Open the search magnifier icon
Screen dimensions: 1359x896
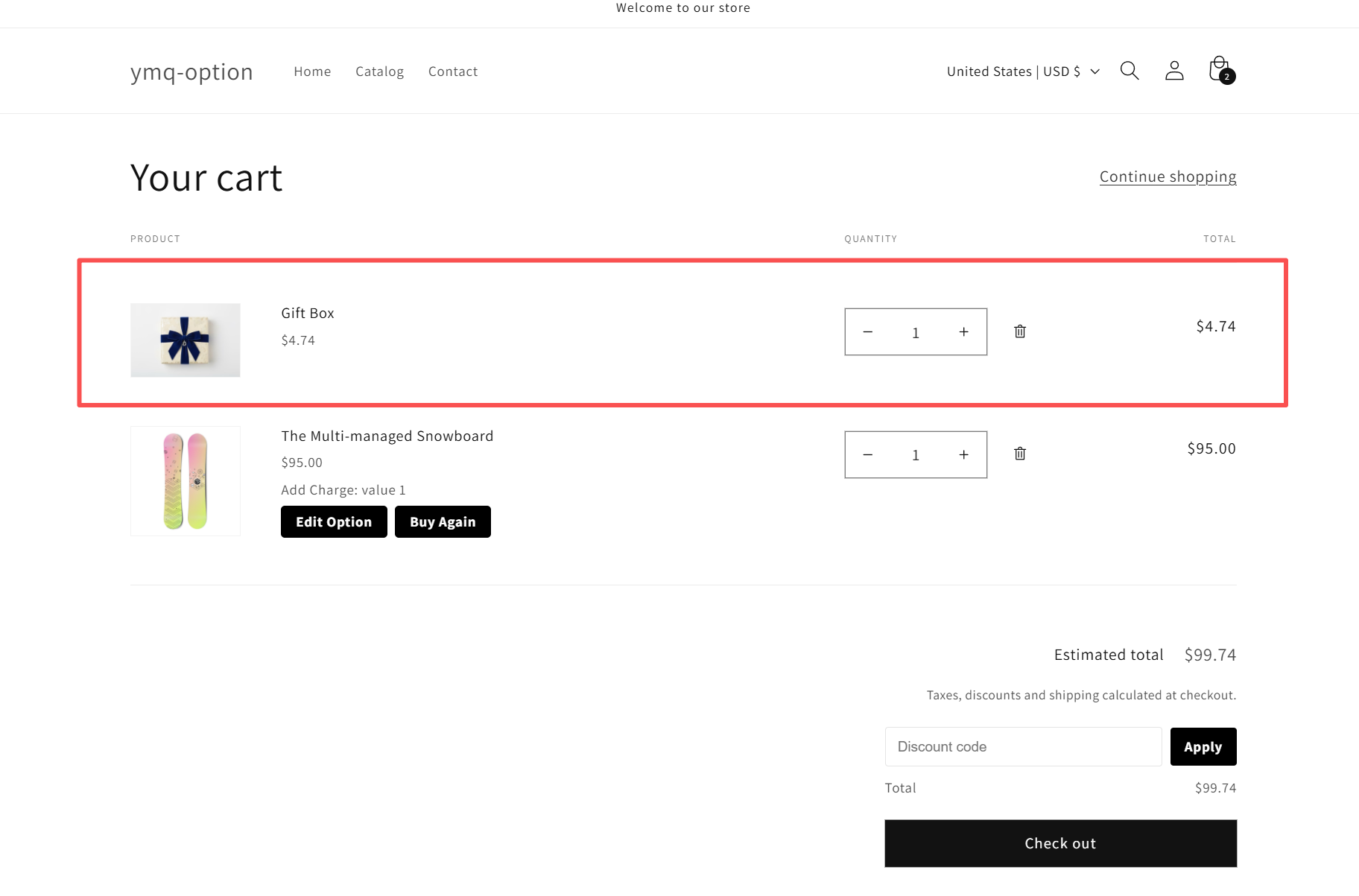pyautogui.click(x=1130, y=71)
